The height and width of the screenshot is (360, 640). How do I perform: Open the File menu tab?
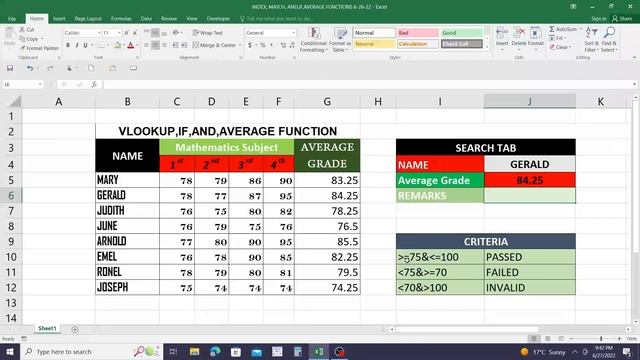(x=12, y=19)
